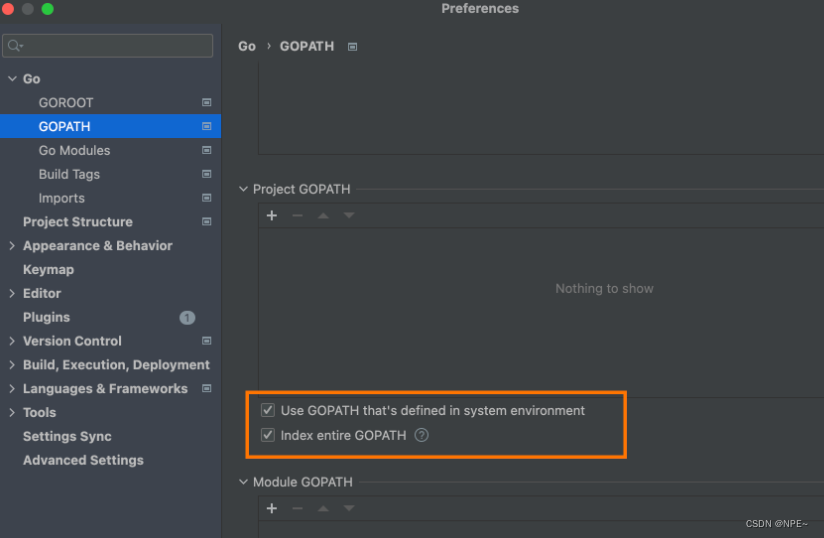
Task: Open Advanced Settings page
Action: pyautogui.click(x=83, y=460)
